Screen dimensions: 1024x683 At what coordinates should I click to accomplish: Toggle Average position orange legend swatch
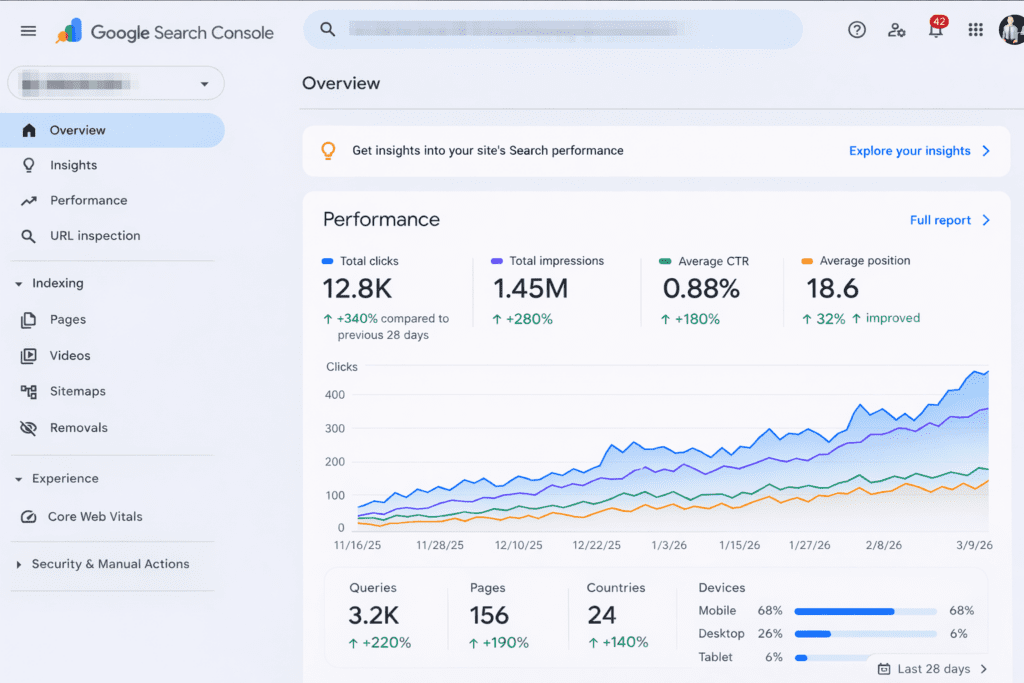tap(807, 261)
